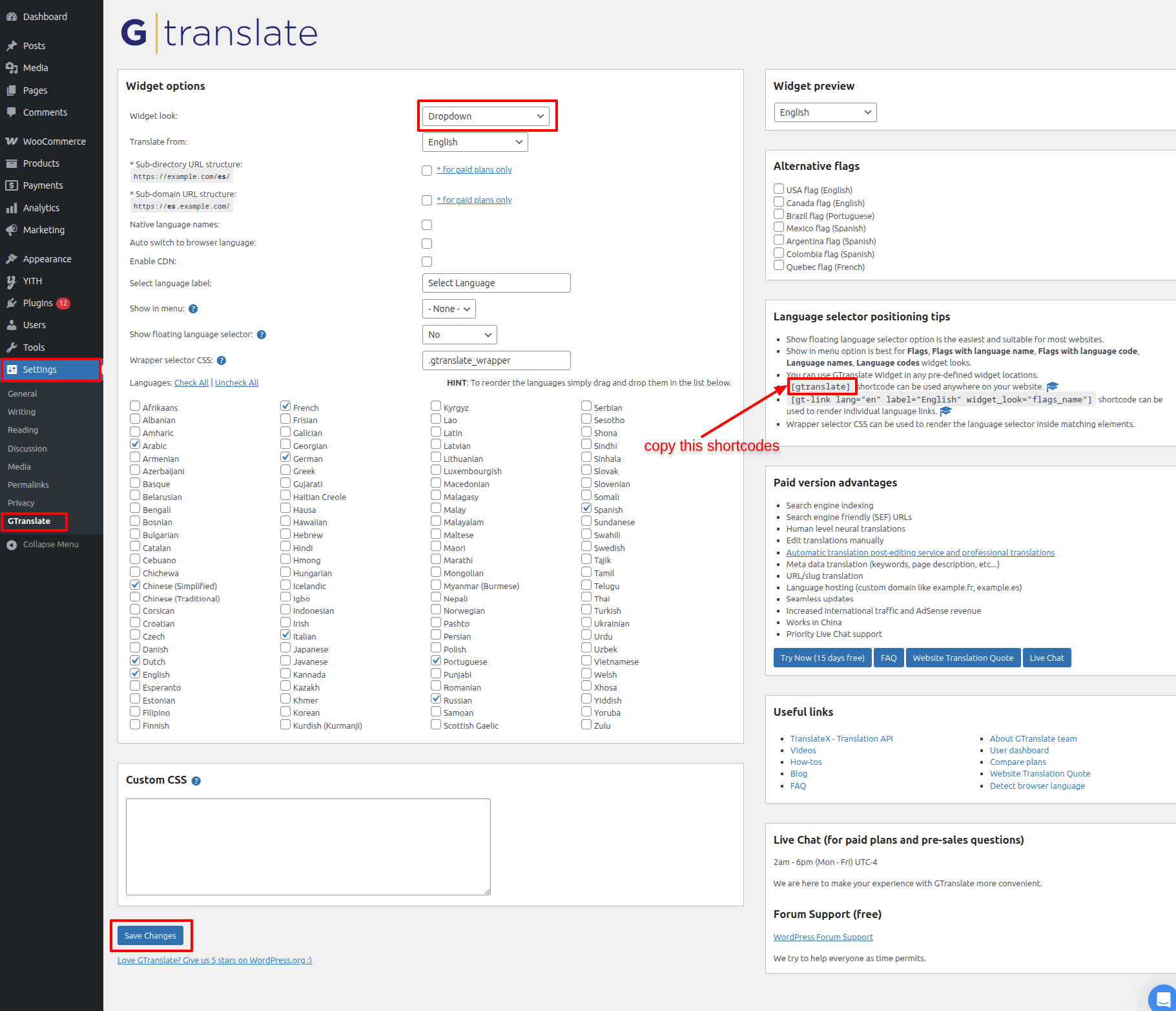This screenshot has height=1011, width=1176.
Task: Expand the Translate from English dropdown
Action: (475, 142)
